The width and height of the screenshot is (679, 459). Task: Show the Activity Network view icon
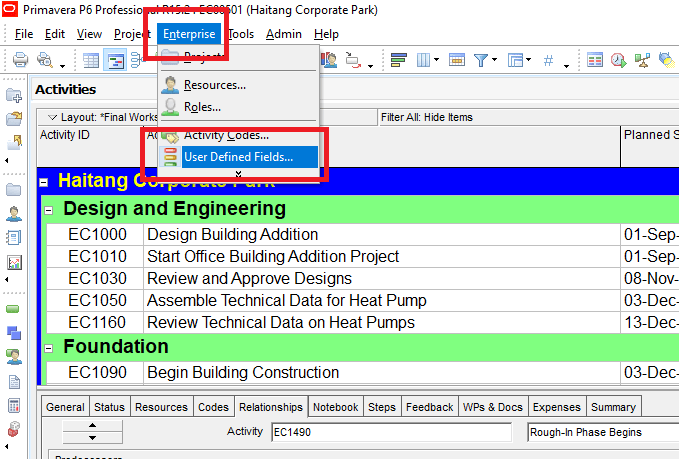pyautogui.click(x=136, y=60)
